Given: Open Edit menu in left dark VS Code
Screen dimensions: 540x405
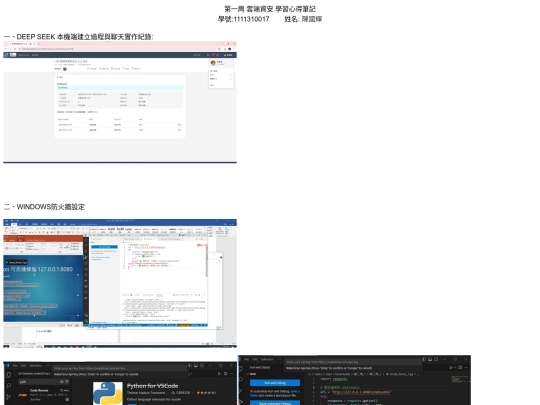Looking at the screenshot, I should click(x=23, y=365).
